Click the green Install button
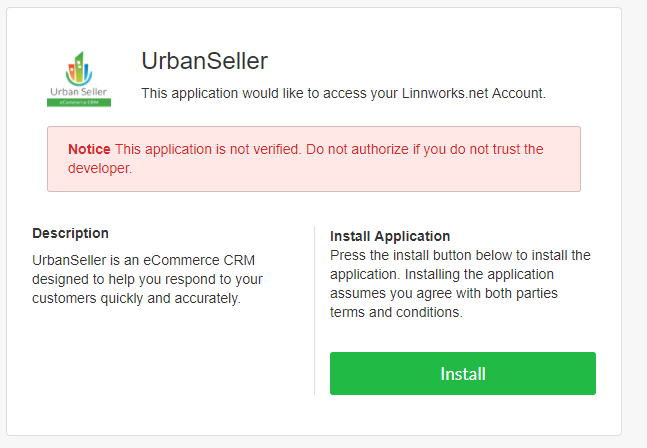Screen dimensions: 647x448 tap(462, 373)
